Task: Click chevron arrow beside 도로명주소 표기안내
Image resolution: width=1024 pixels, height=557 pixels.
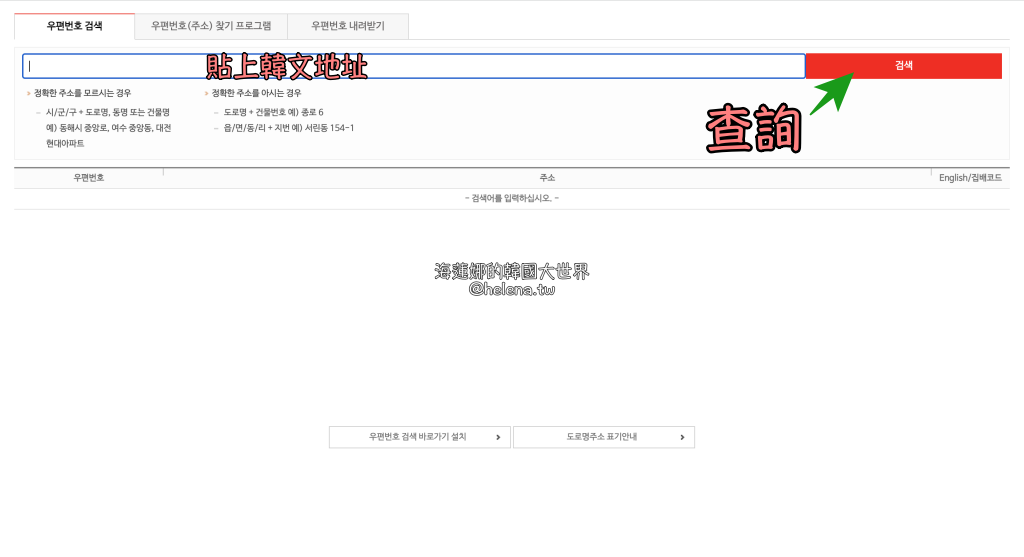Action: [682, 437]
